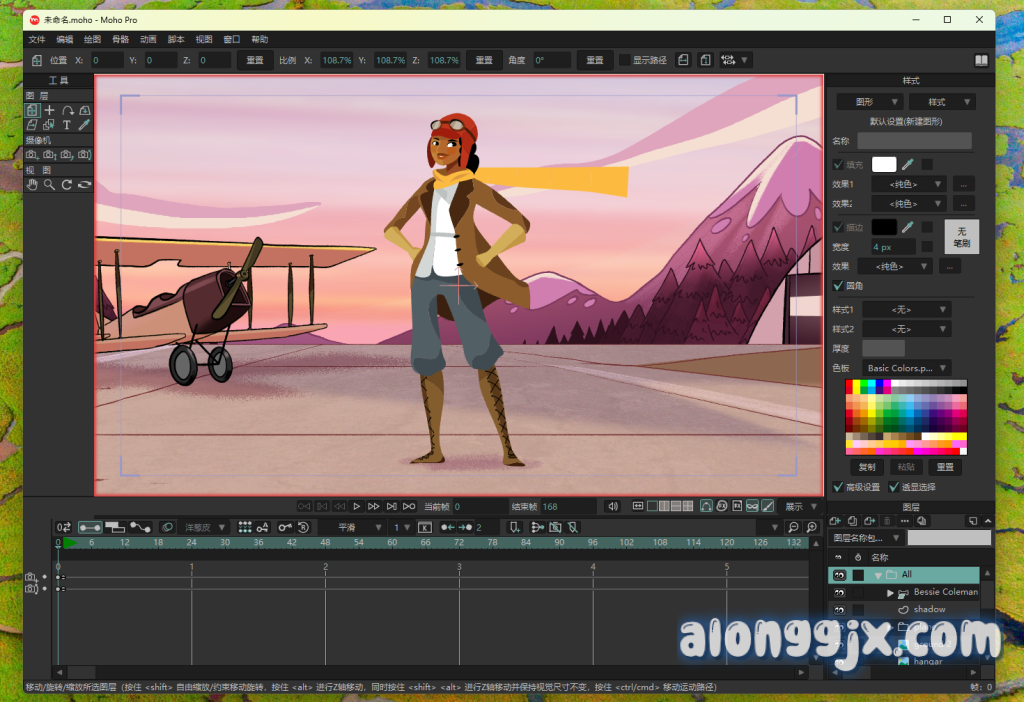Screen dimensions: 1024x702
Task: Open the 色板 Basic Colors dropdown
Action: (x=908, y=368)
